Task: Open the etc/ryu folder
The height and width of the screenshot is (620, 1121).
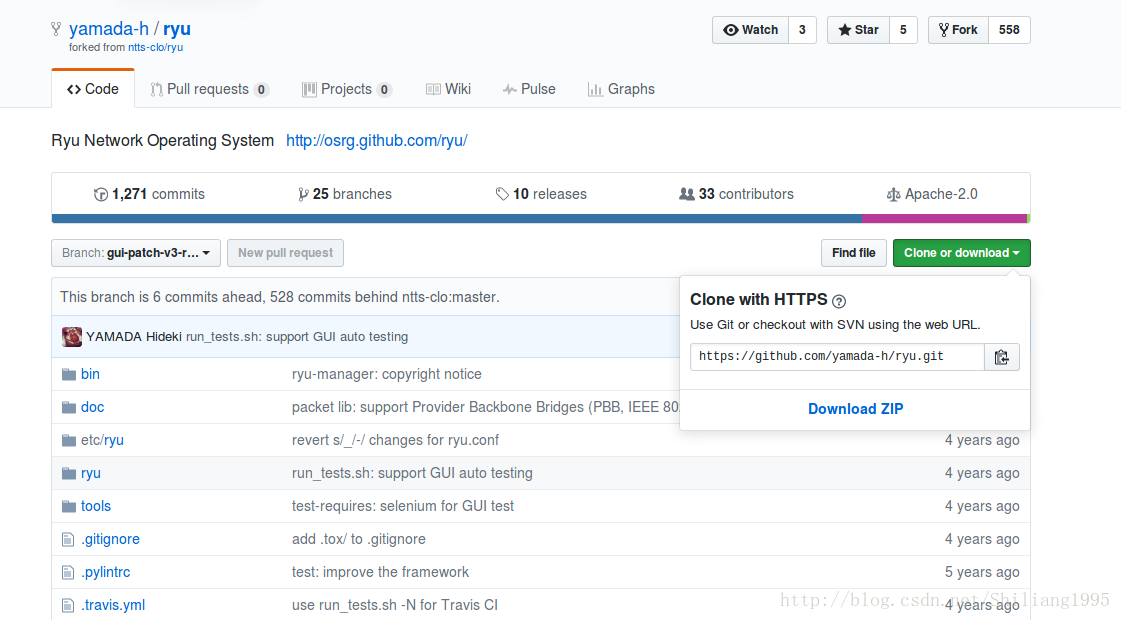Action: click(x=102, y=441)
